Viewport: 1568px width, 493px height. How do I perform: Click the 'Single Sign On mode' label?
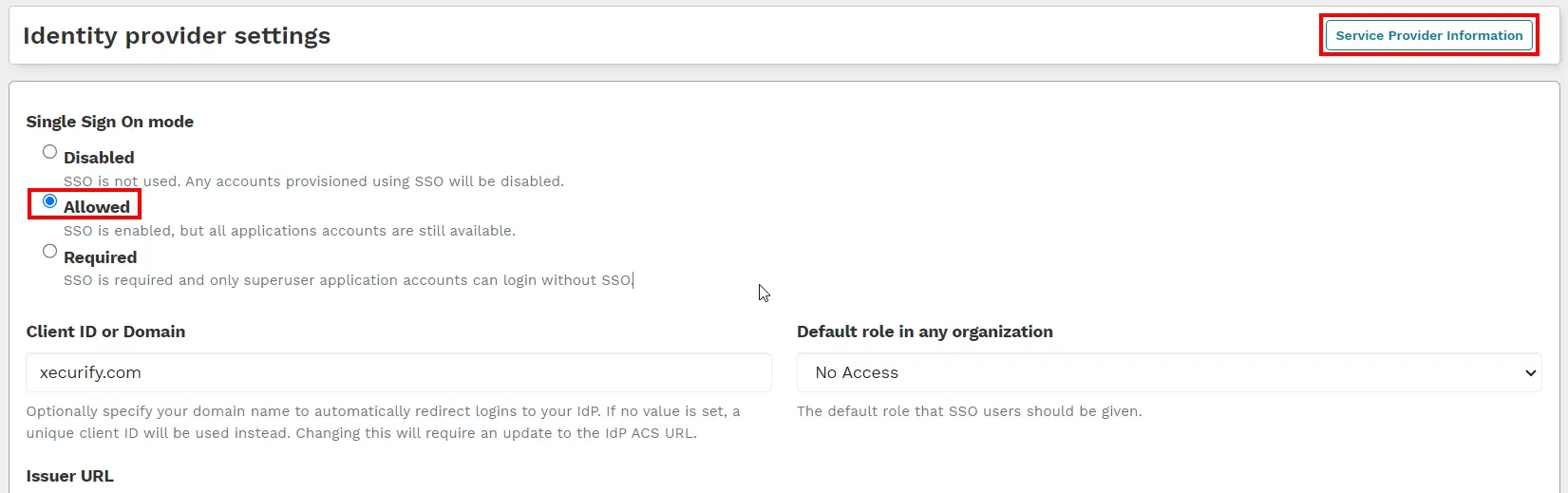pyautogui.click(x=110, y=122)
